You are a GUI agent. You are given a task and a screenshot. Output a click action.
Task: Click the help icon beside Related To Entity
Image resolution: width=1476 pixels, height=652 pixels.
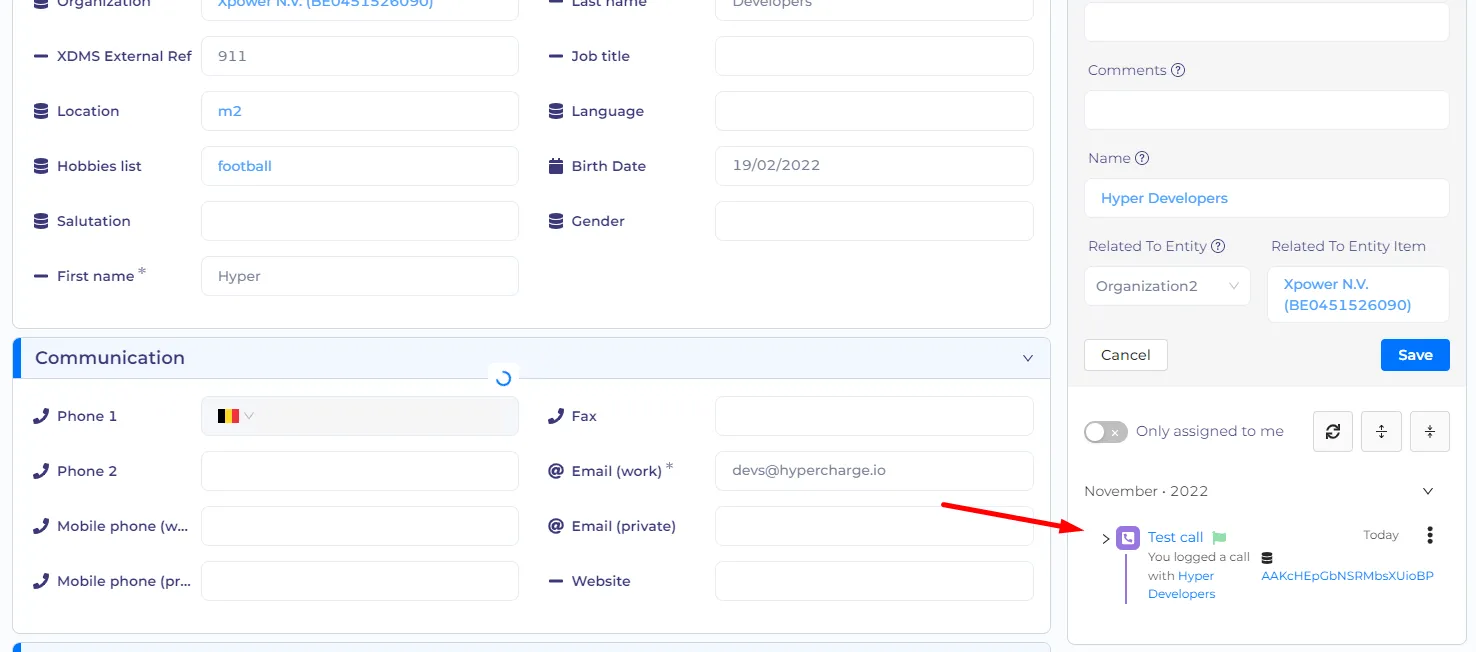[x=1217, y=246]
